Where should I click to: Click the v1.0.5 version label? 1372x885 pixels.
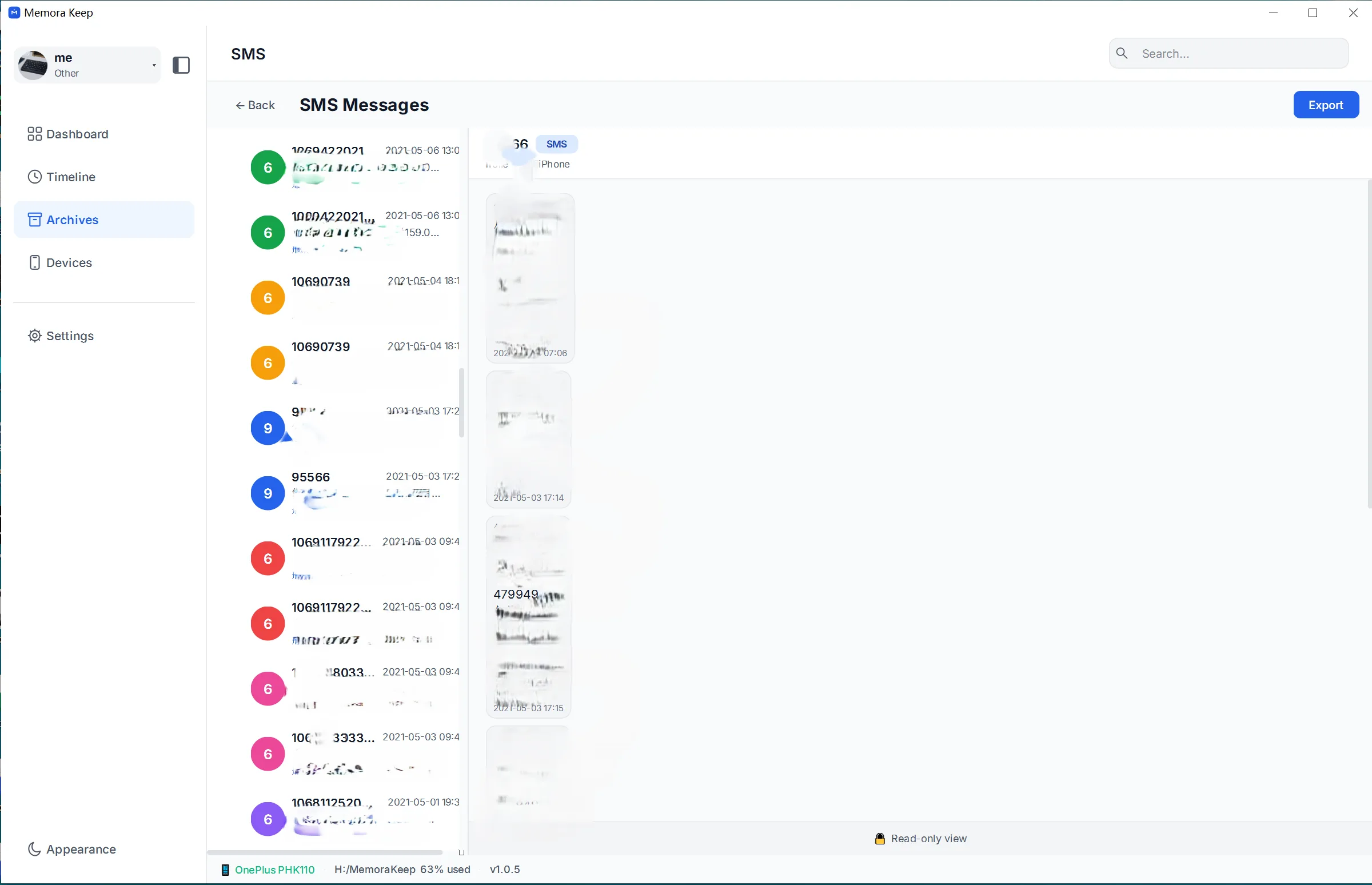[504, 869]
